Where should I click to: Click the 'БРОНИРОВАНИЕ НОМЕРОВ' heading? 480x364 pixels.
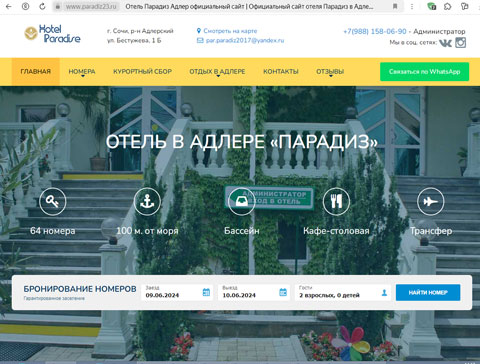(x=80, y=289)
